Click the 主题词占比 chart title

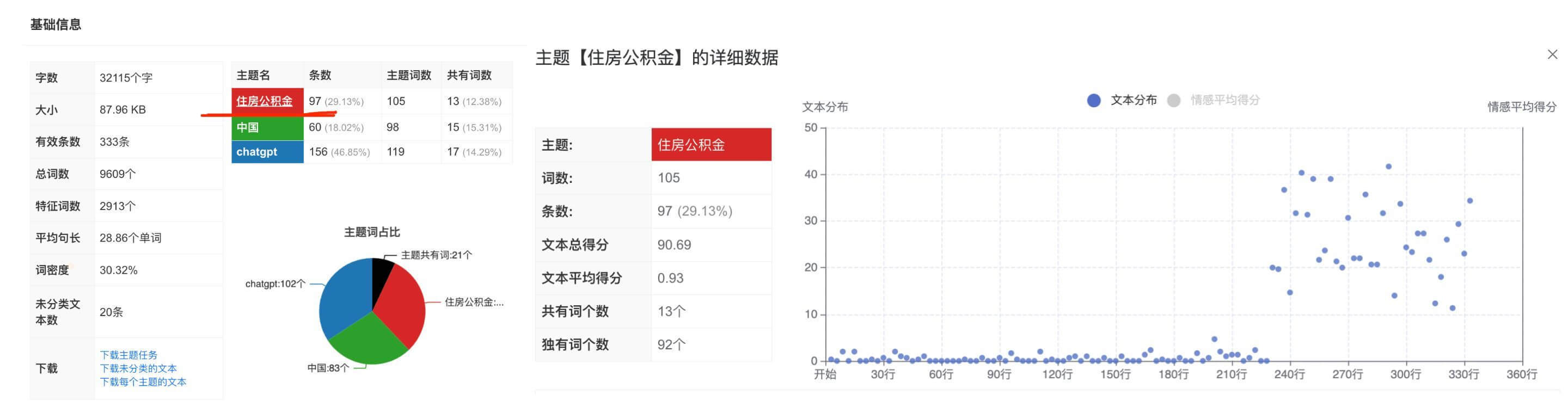pos(372,232)
